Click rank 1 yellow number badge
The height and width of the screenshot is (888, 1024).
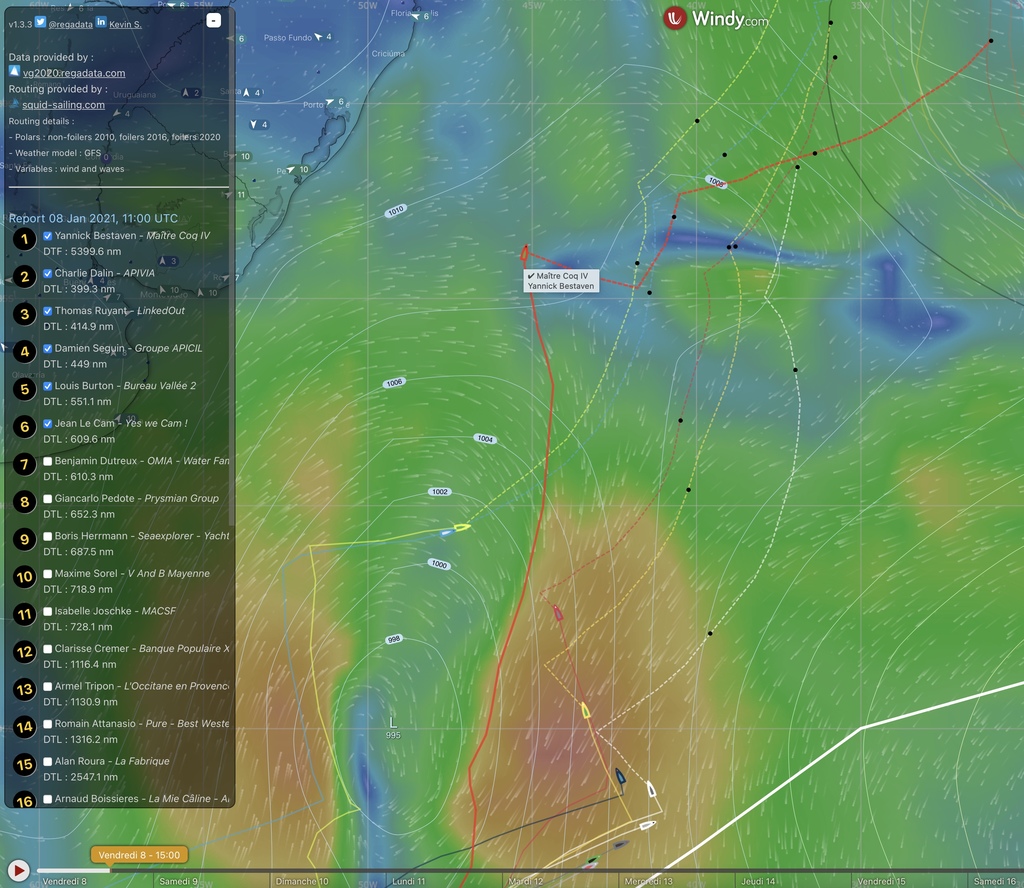coord(25,239)
